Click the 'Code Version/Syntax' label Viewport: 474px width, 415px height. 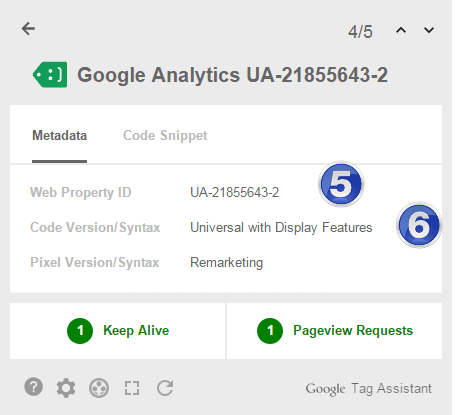(95, 228)
